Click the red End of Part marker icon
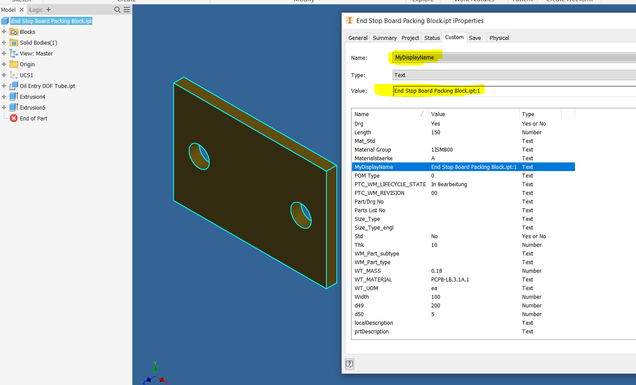Viewport: 636px width, 385px height. point(14,118)
